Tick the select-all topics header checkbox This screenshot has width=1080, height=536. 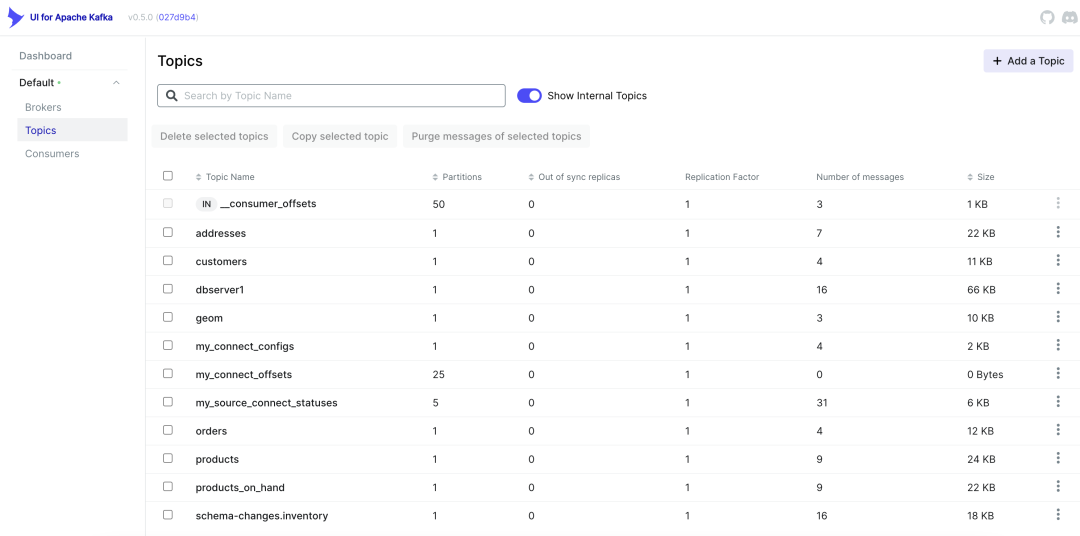pos(168,176)
